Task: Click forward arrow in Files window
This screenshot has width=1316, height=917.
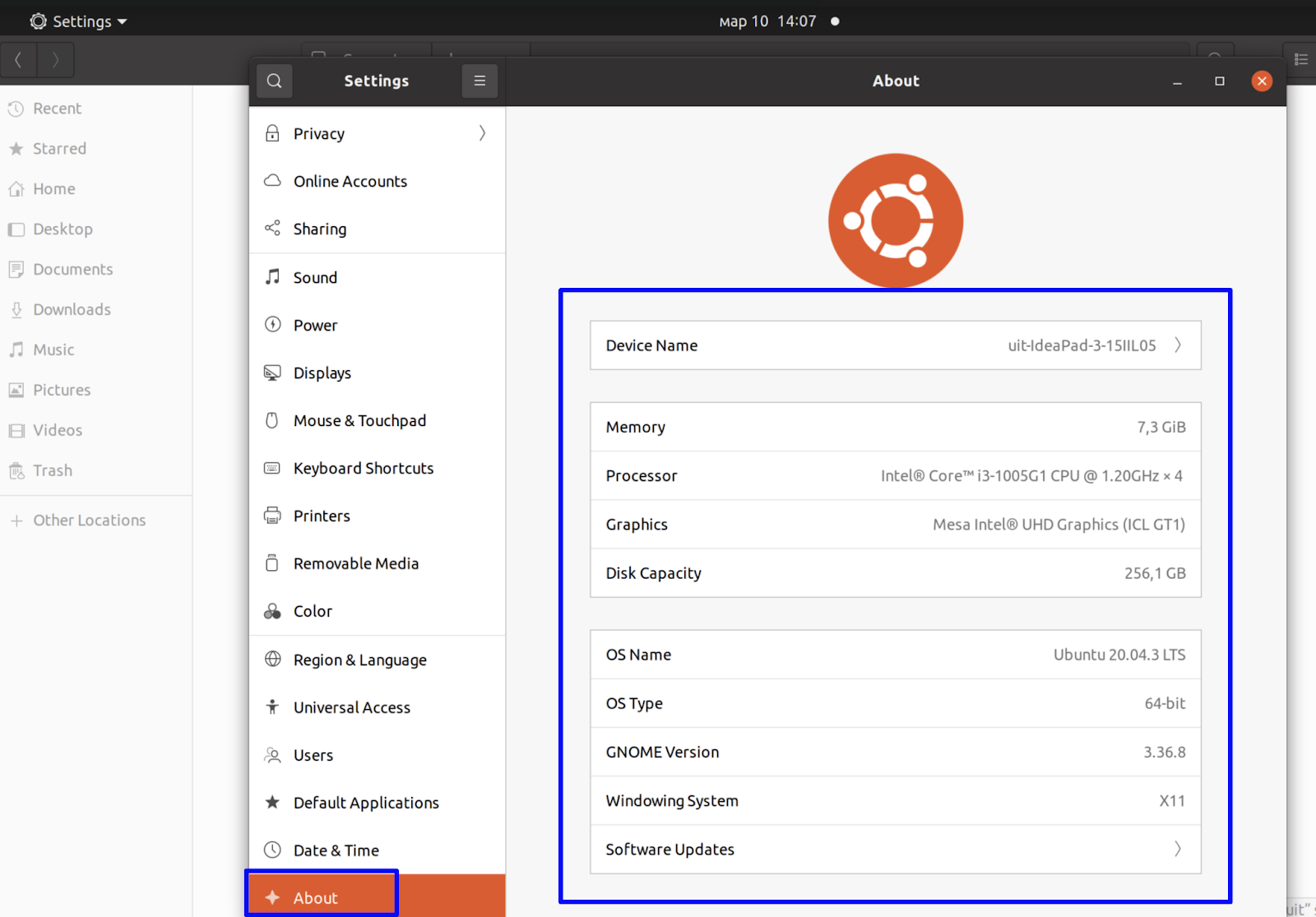Action: (55, 59)
